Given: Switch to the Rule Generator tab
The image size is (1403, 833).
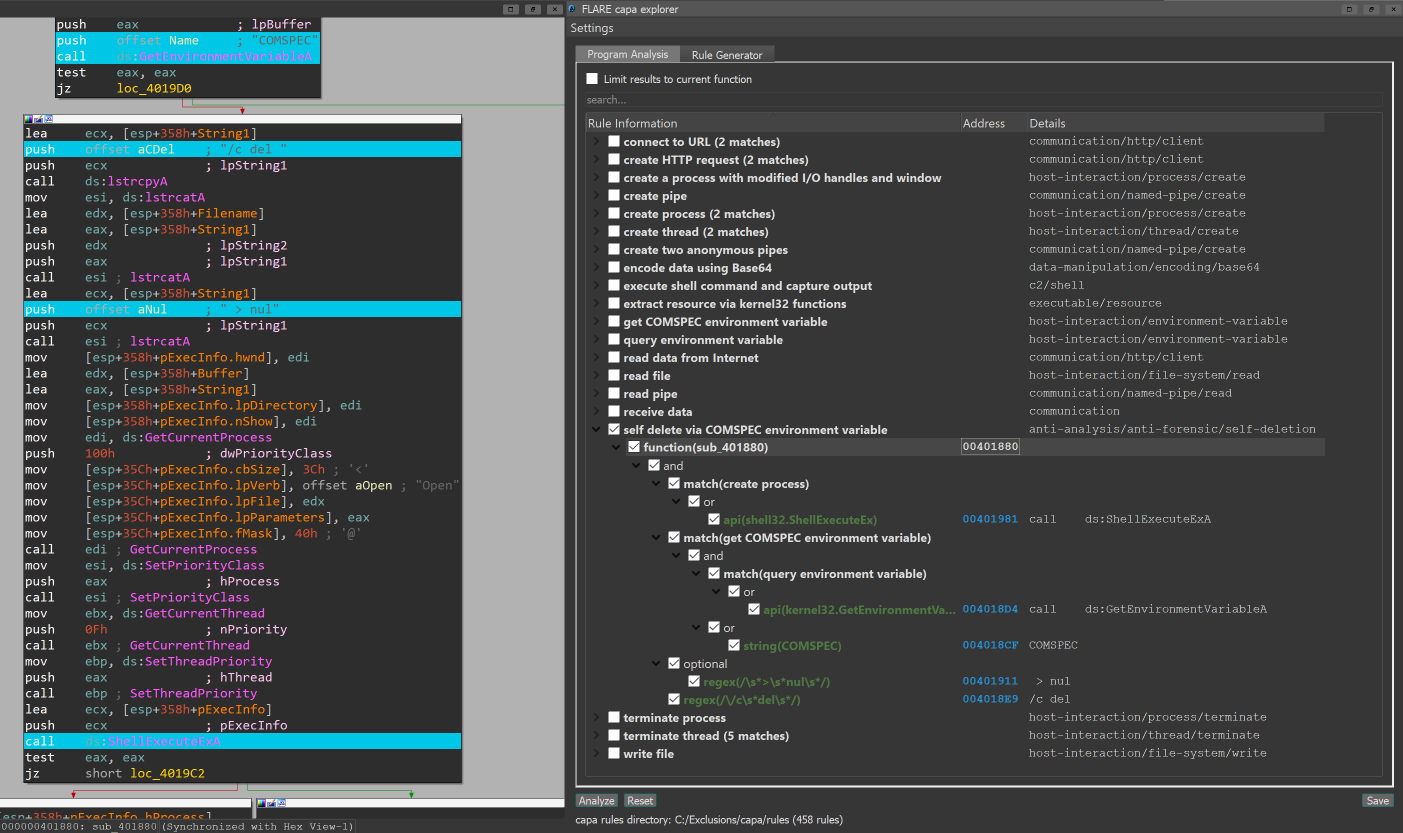Looking at the screenshot, I should tap(726, 55).
